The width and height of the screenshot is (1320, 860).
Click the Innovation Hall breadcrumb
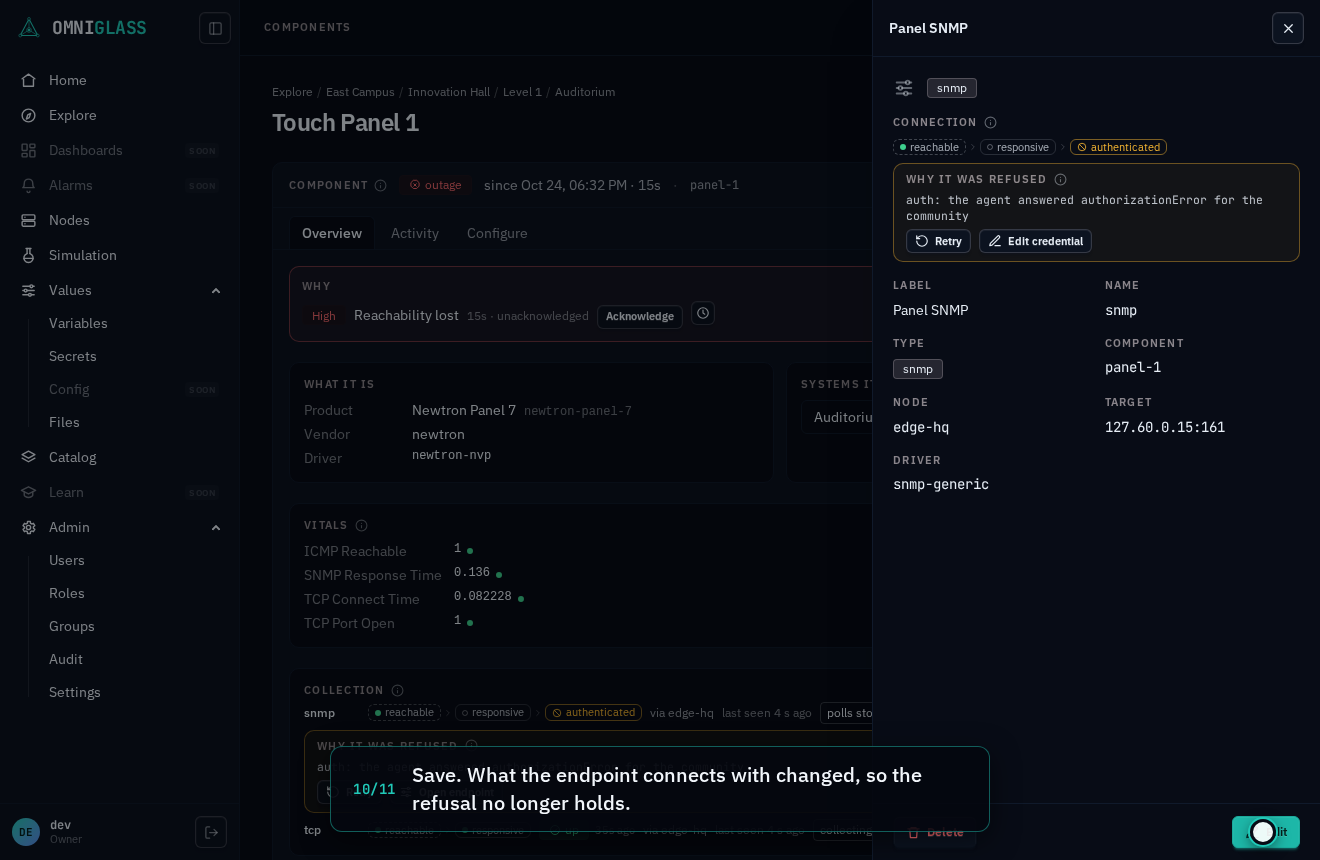click(x=449, y=92)
